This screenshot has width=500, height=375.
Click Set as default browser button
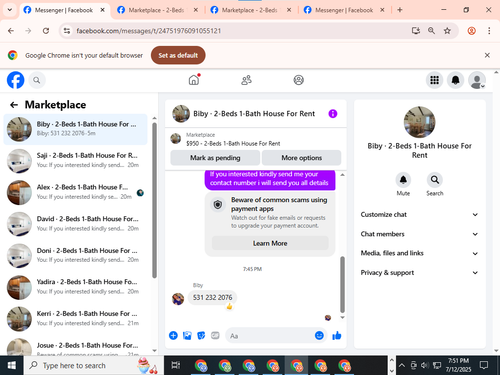pyautogui.click(x=178, y=55)
